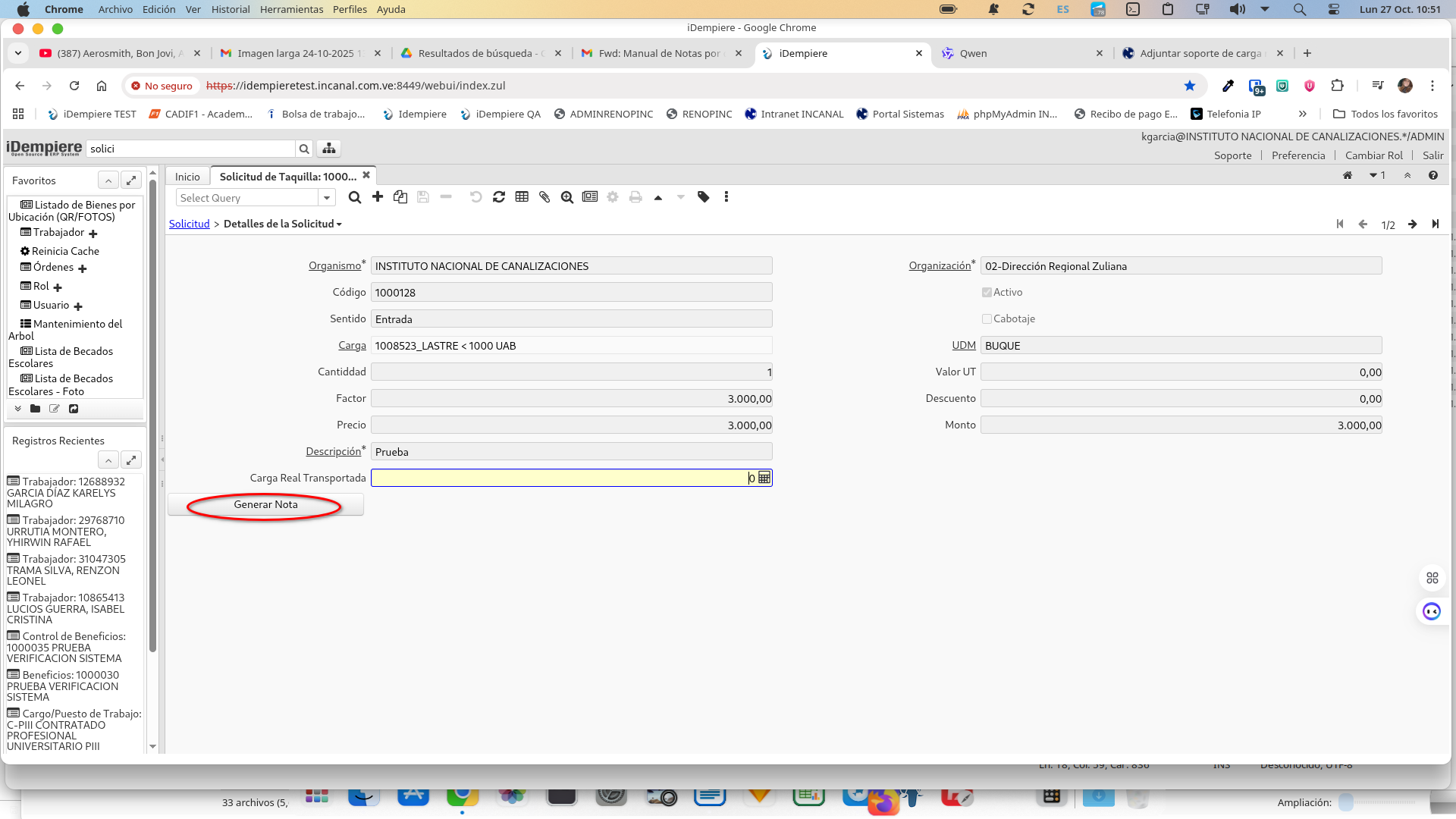Expand the Detalles de la Solicitud breadcrumb dropdown
Image resolution: width=1456 pixels, height=819 pixels.
339,224
